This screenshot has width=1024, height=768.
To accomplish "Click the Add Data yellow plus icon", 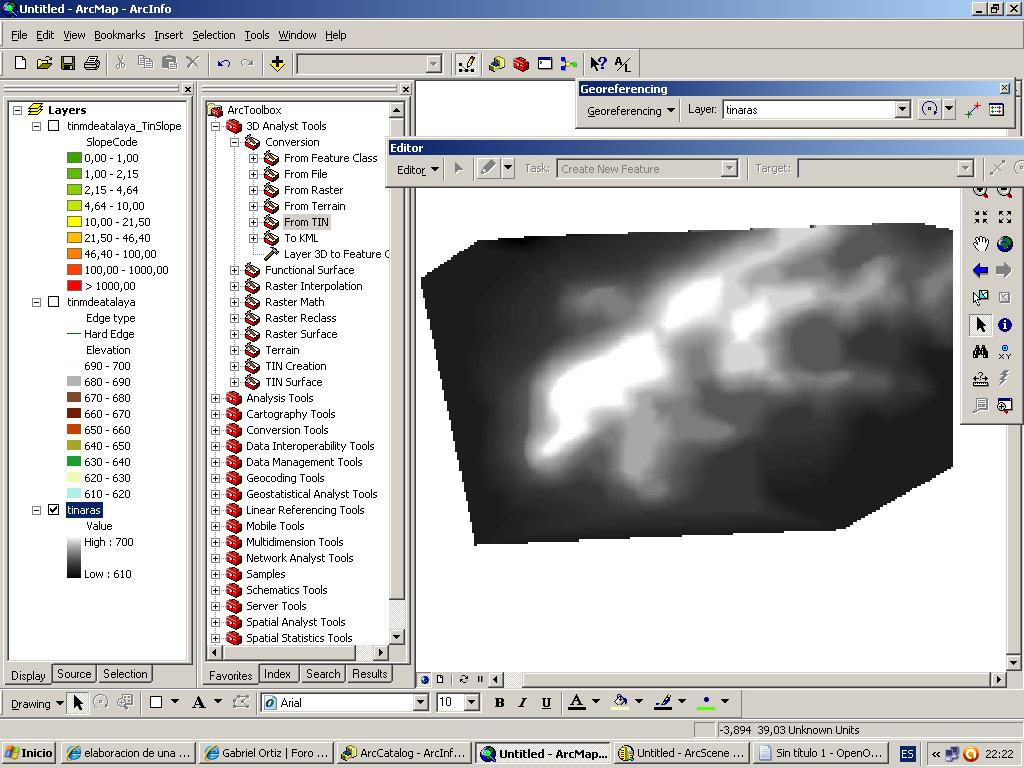I will click(277, 63).
